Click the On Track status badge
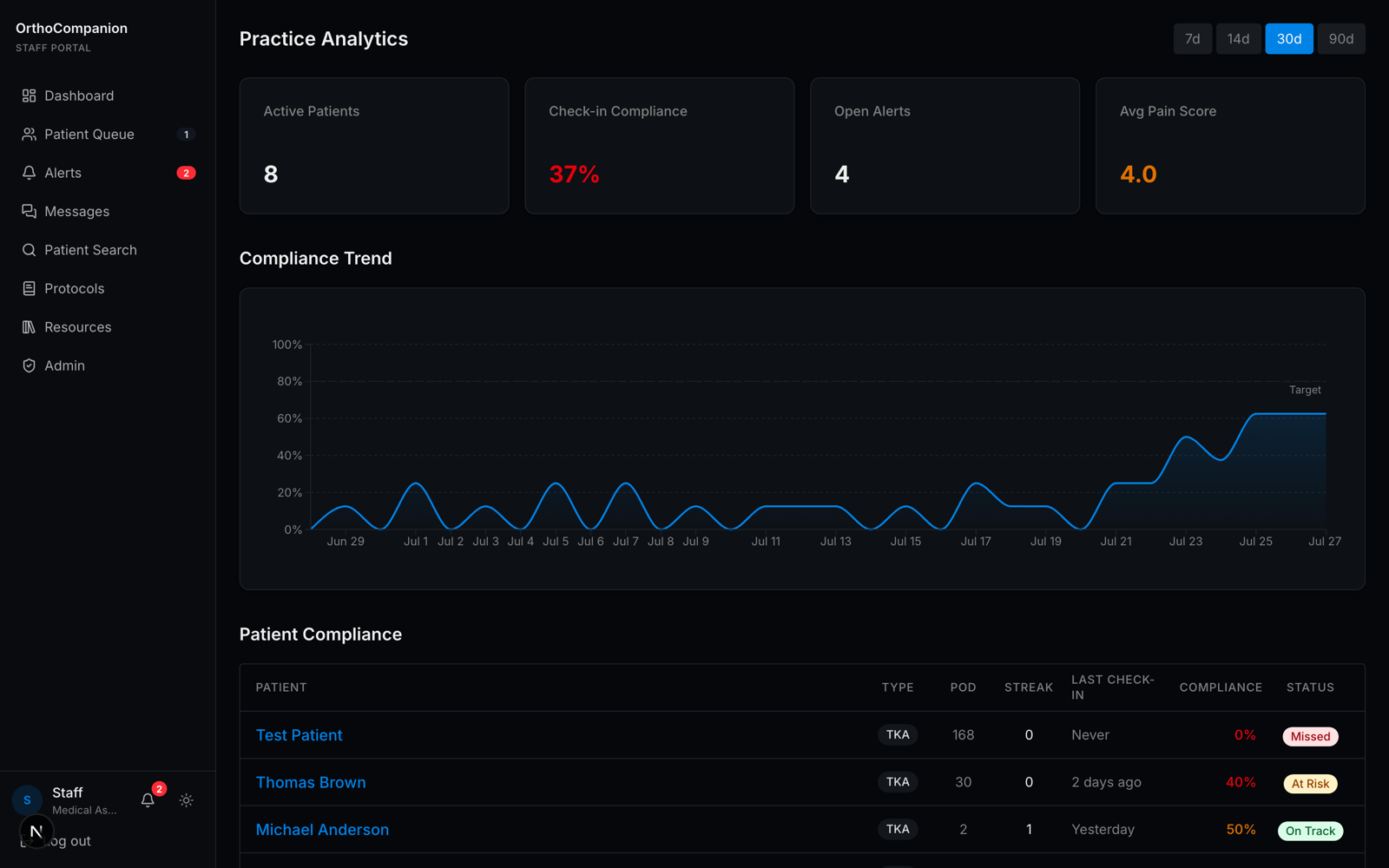 (x=1310, y=831)
